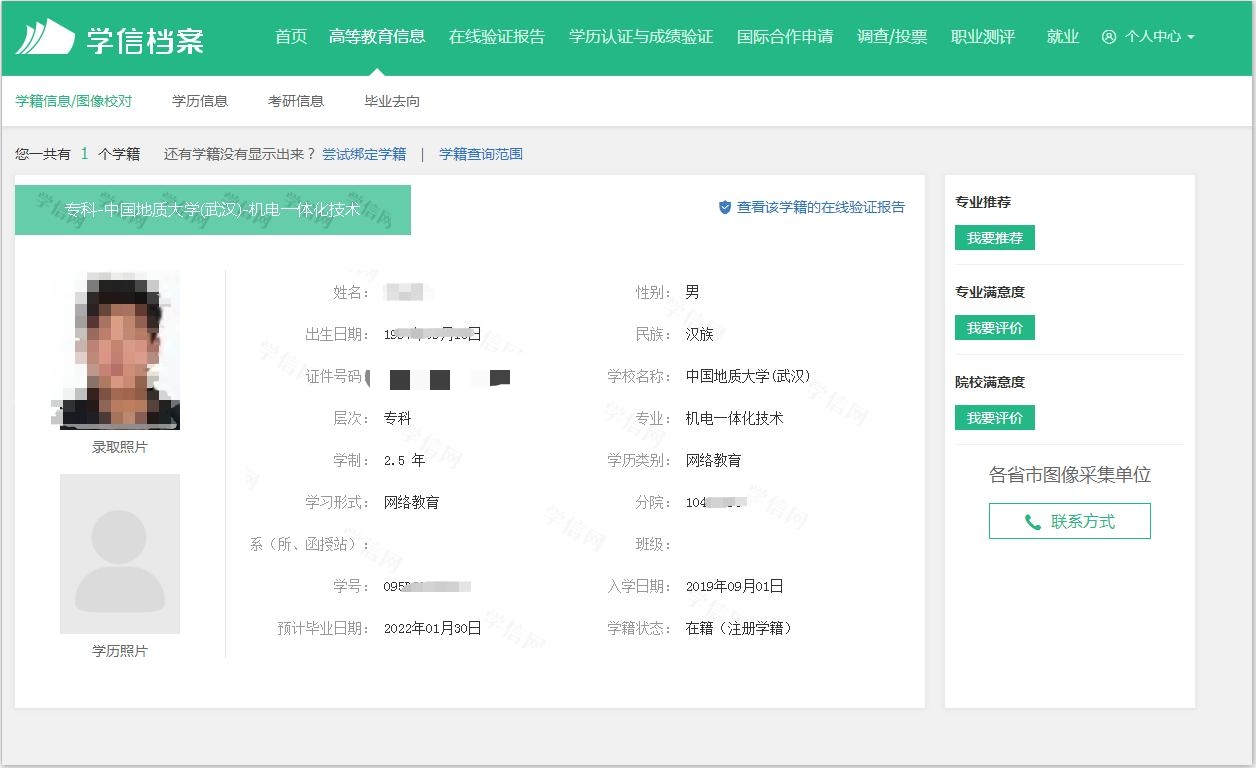
Task: Click the 学信档案 logo icon
Action: [45, 37]
